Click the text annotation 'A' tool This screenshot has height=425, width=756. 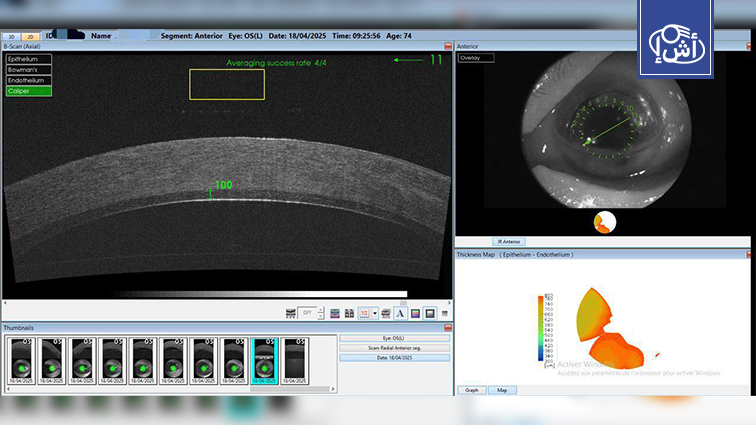tap(399, 313)
